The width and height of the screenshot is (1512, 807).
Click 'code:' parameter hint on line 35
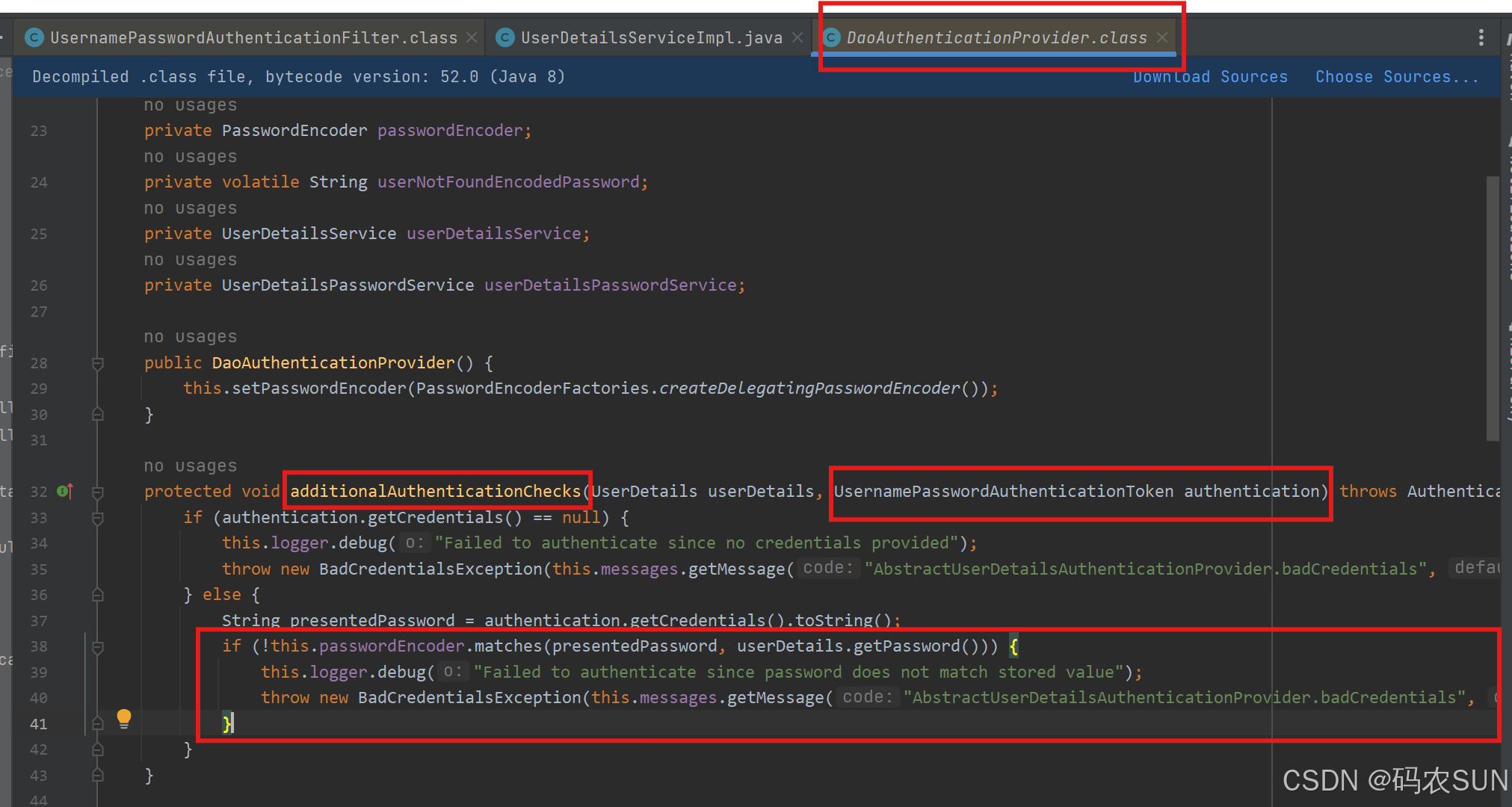tap(828, 568)
